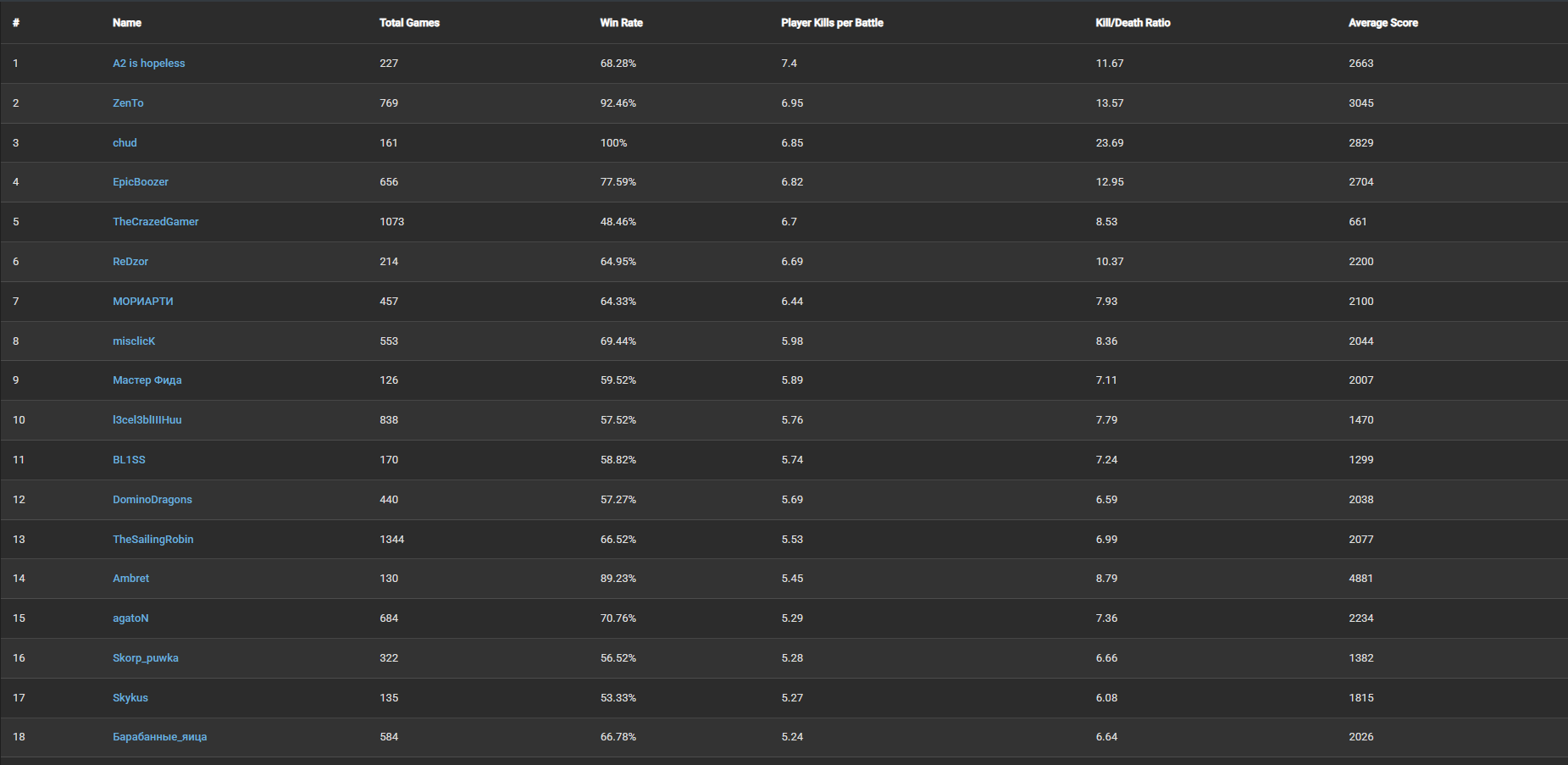The image size is (1568, 765).
Task: Sort leaderboard by Name column header
Action: [127, 23]
